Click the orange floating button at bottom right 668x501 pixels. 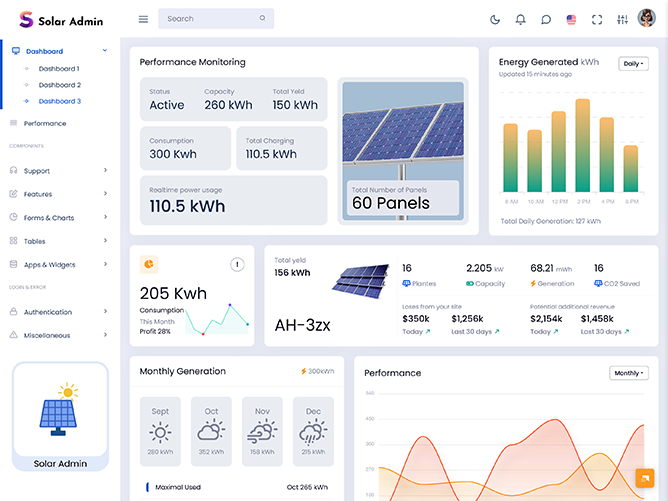click(644, 478)
